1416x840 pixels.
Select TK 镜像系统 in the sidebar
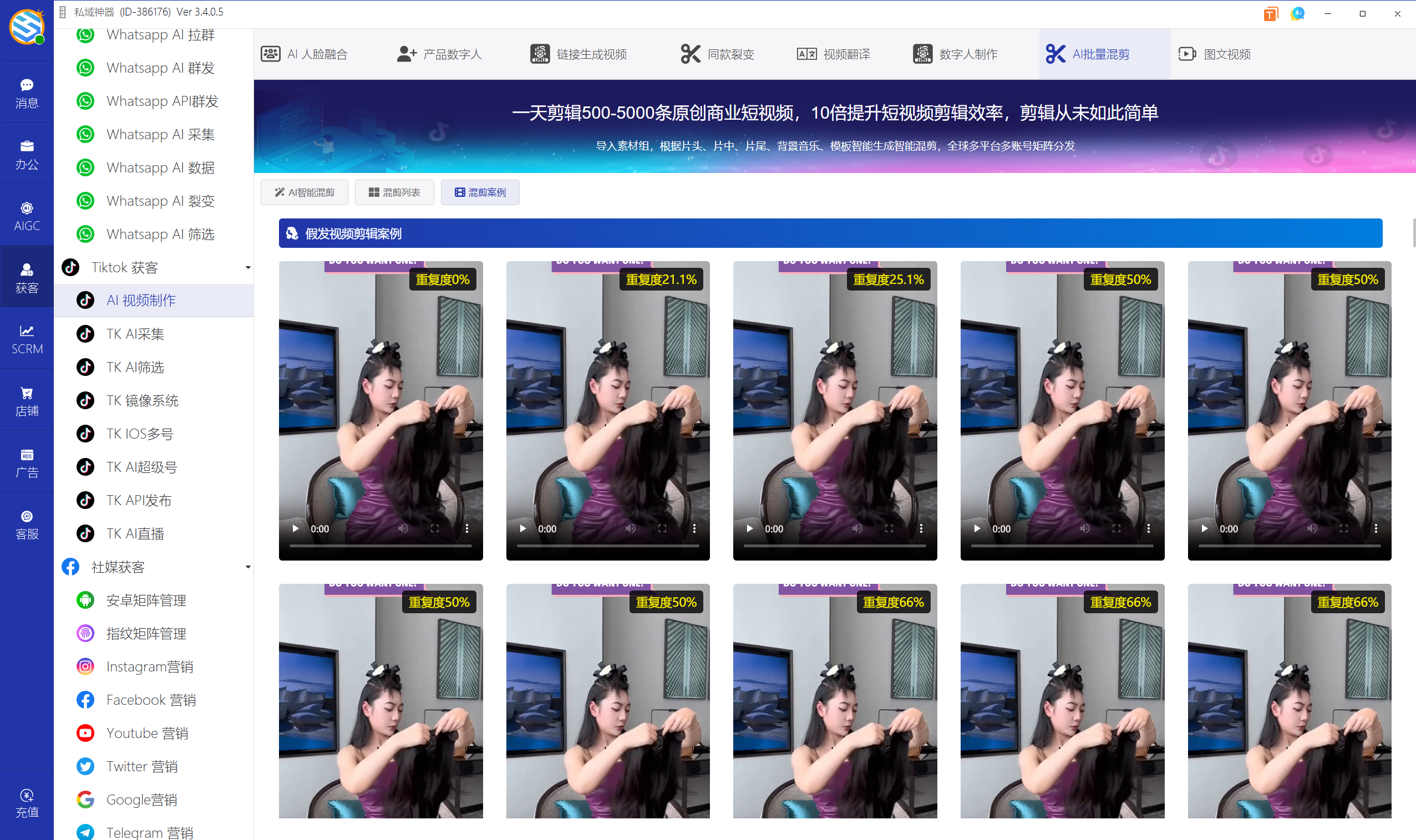point(142,400)
